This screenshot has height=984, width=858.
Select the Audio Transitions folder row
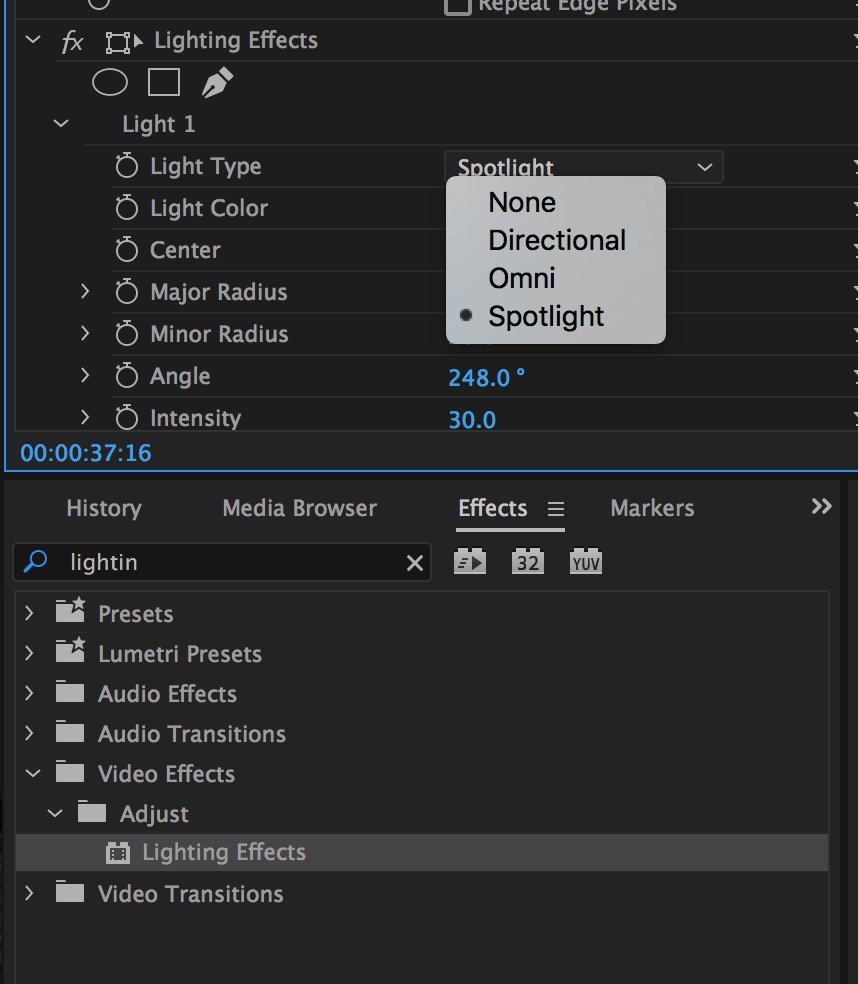422,733
